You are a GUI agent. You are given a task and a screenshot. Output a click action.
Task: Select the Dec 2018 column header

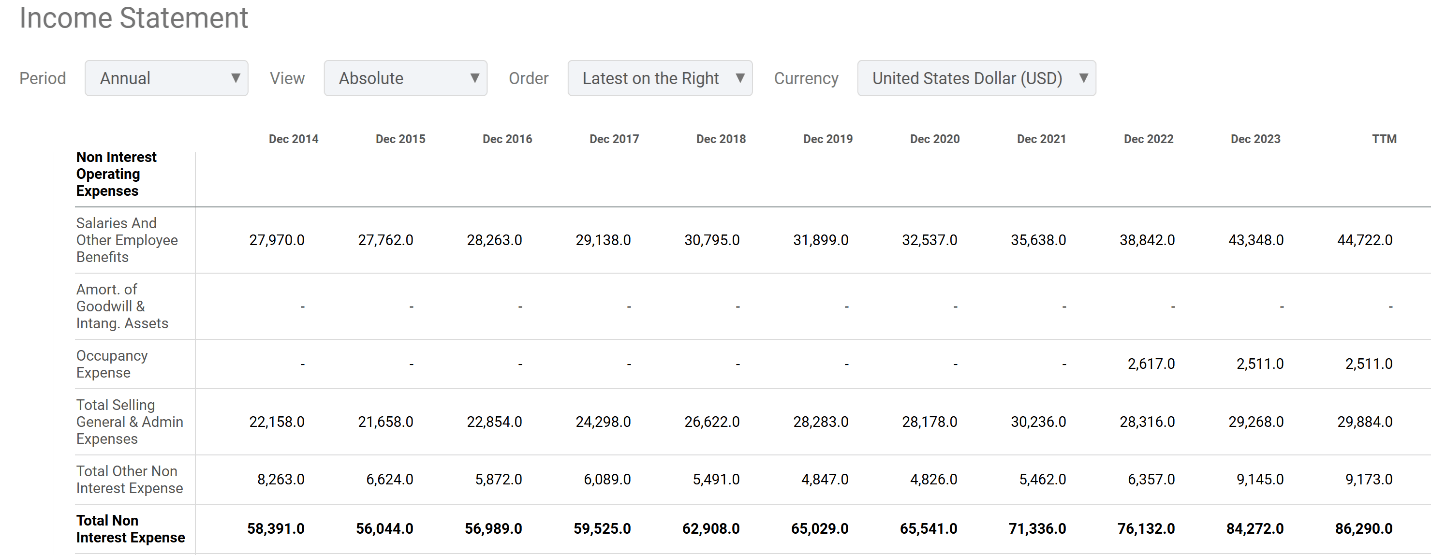coord(721,139)
